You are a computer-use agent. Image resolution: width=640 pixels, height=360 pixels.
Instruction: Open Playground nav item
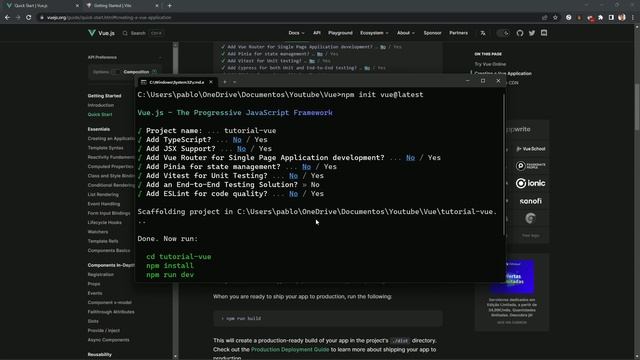340,33
